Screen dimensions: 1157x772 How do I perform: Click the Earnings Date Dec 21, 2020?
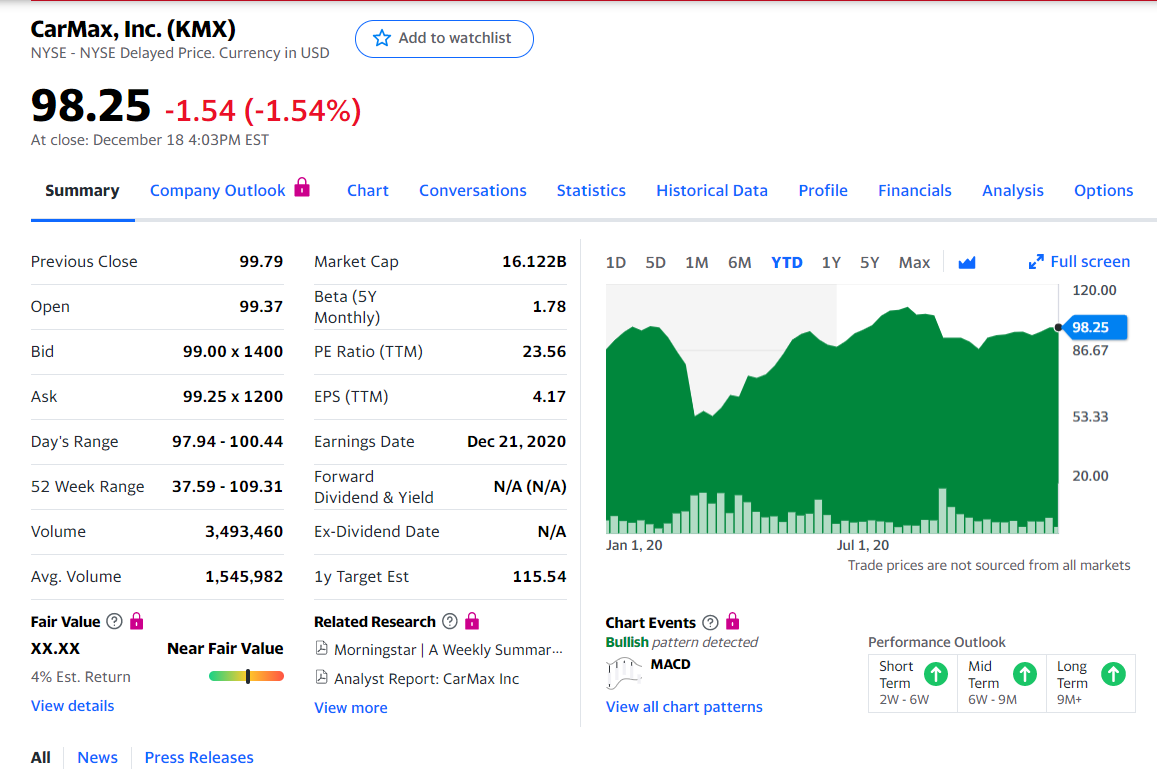pos(517,441)
